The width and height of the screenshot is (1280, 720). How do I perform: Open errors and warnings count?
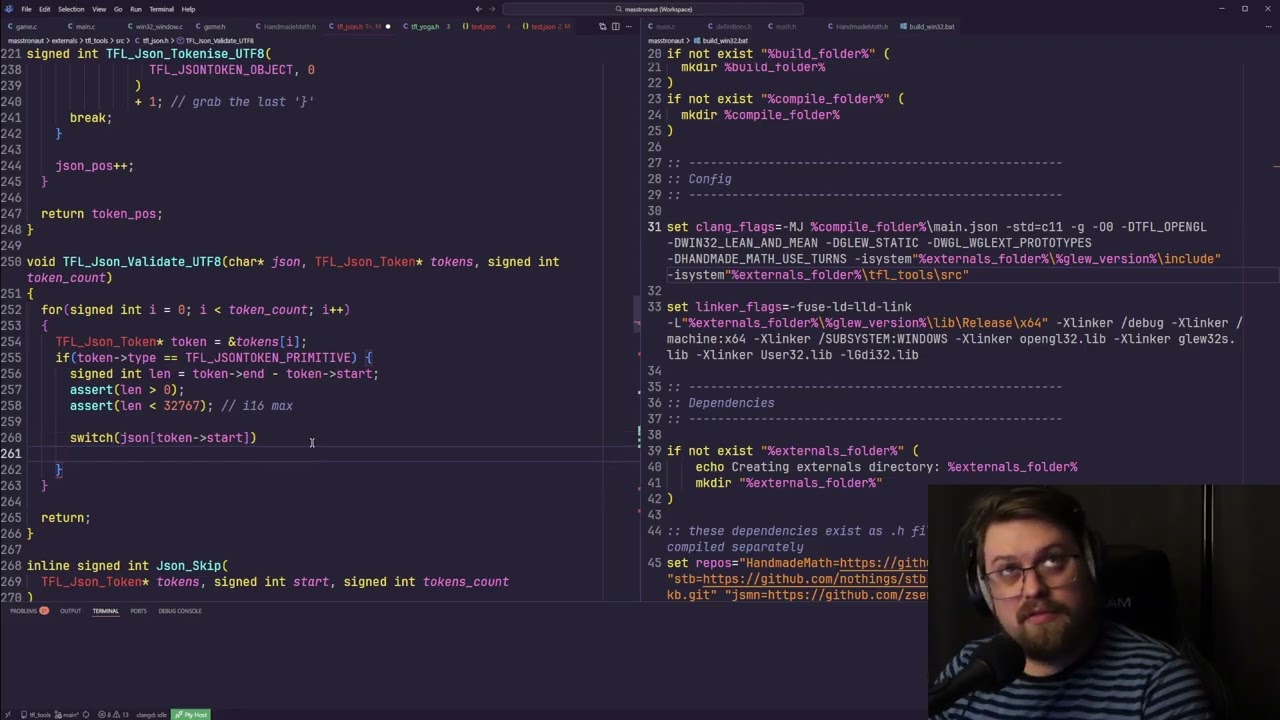113,715
